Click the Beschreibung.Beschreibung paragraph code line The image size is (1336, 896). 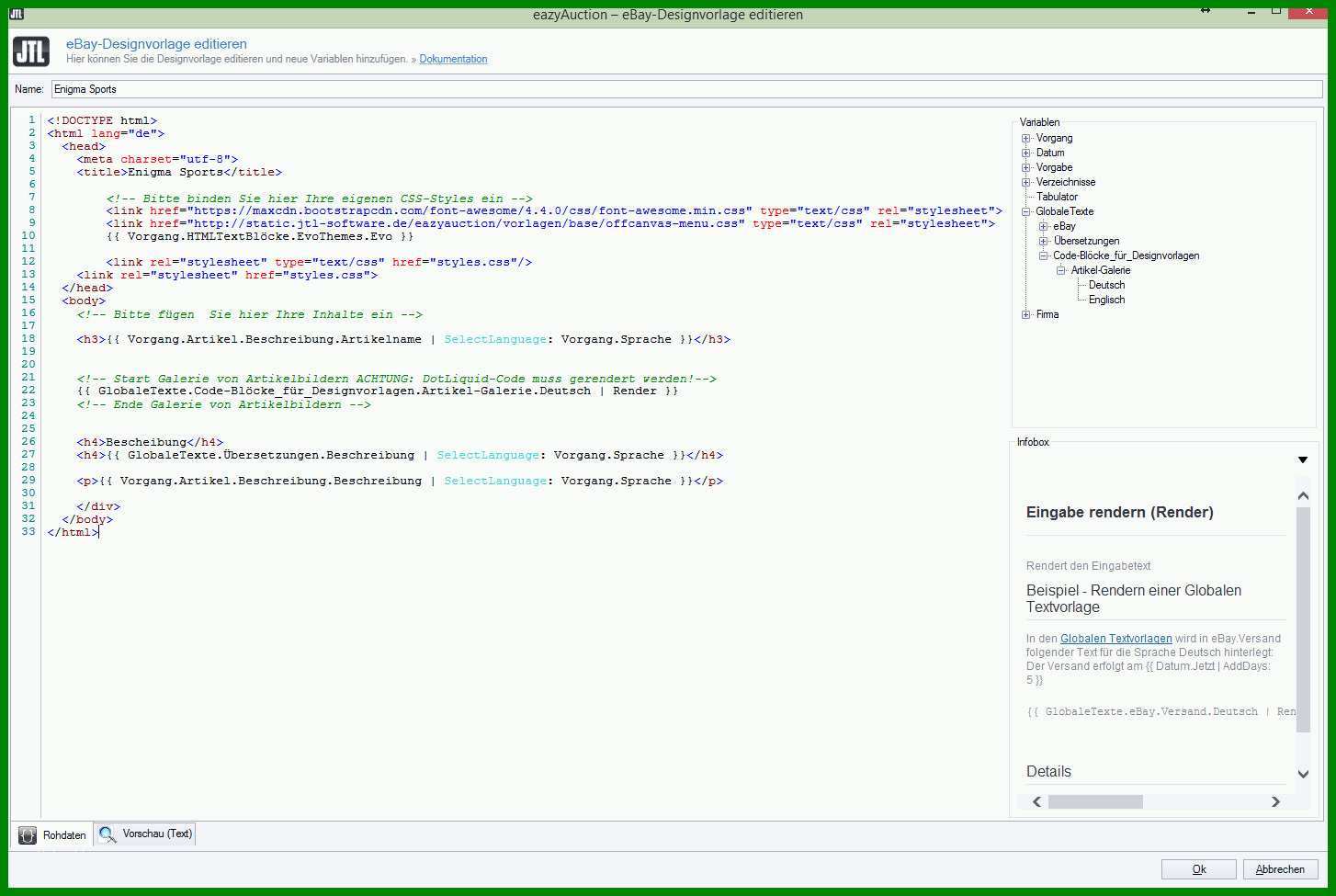(400, 481)
